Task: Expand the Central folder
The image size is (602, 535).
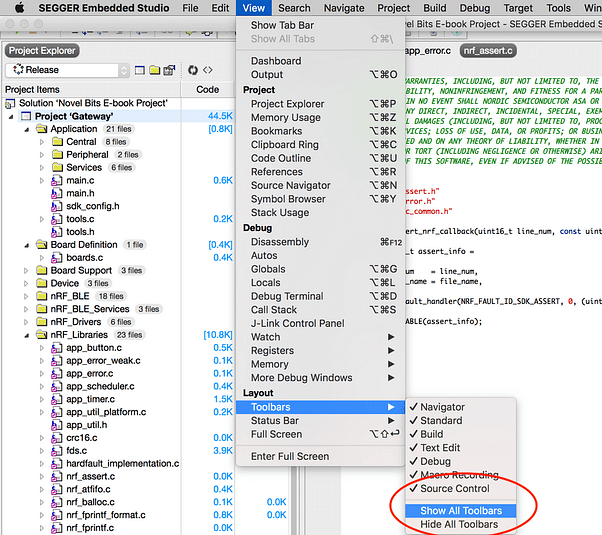Action: click(41, 142)
